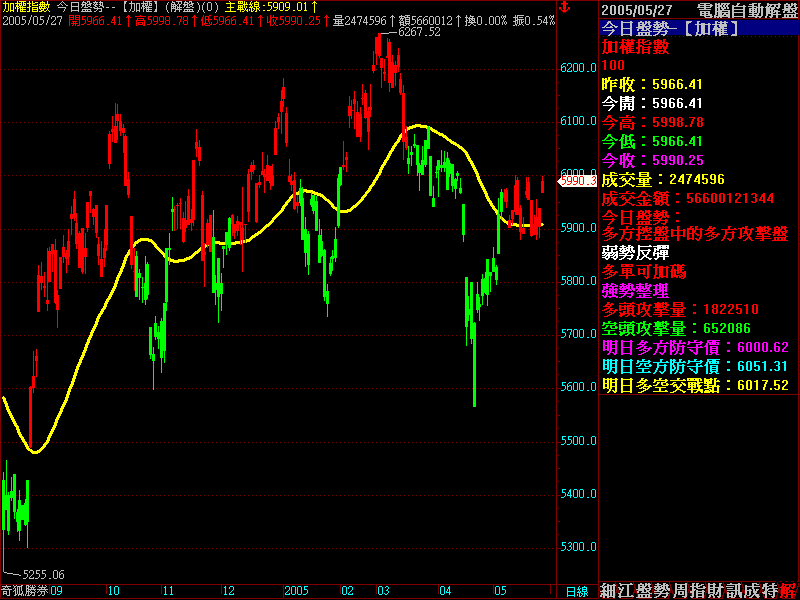Click the 多頭攻擊量:1822510 row
This screenshot has height=600, width=800.
tap(680, 309)
